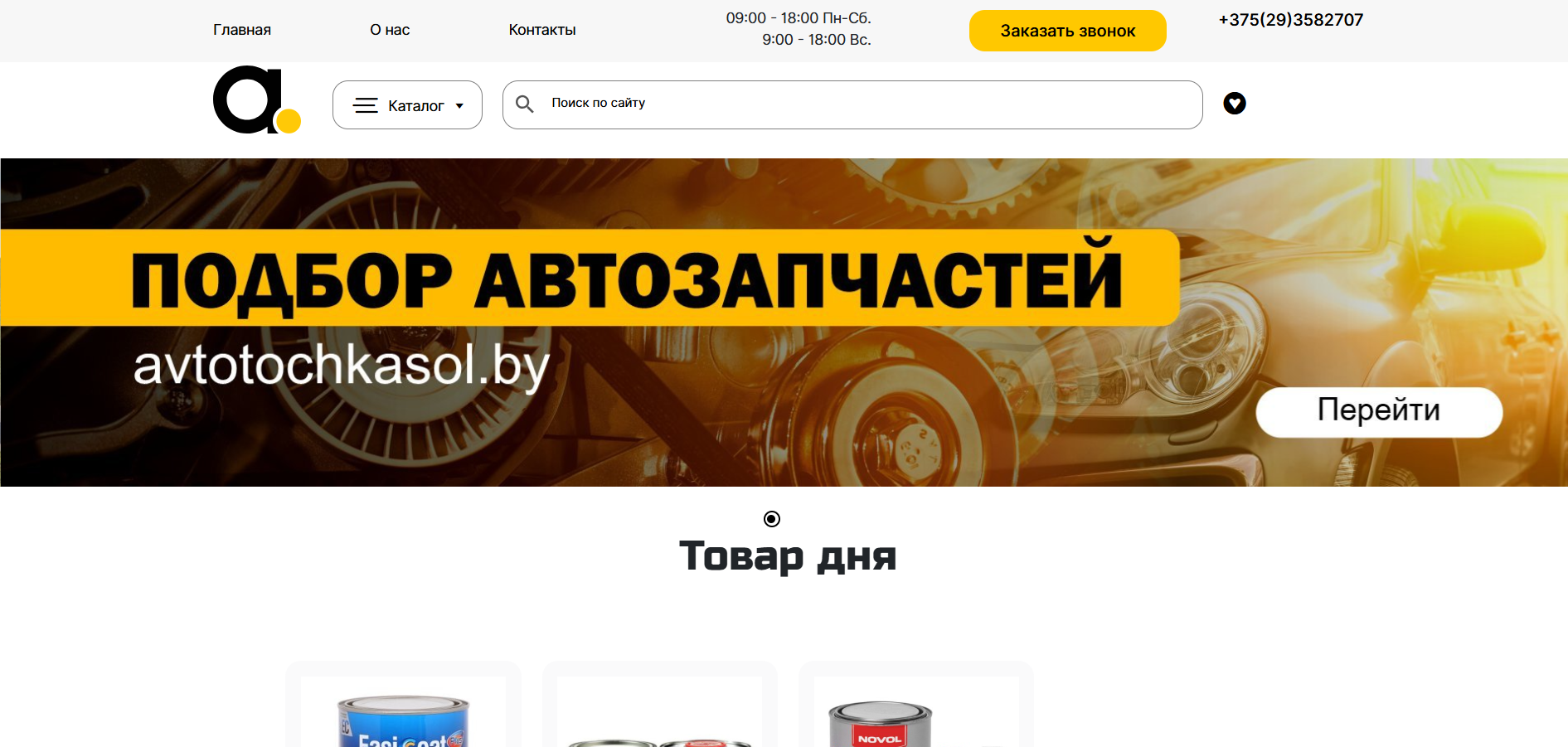
Task: Call the phone number +375(29)3582707
Action: [1291, 20]
